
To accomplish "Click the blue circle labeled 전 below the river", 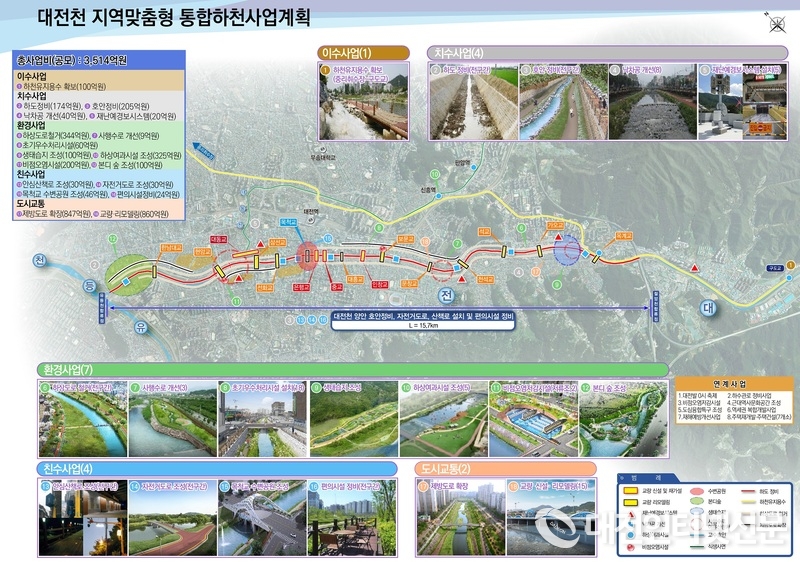I will click(447, 296).
